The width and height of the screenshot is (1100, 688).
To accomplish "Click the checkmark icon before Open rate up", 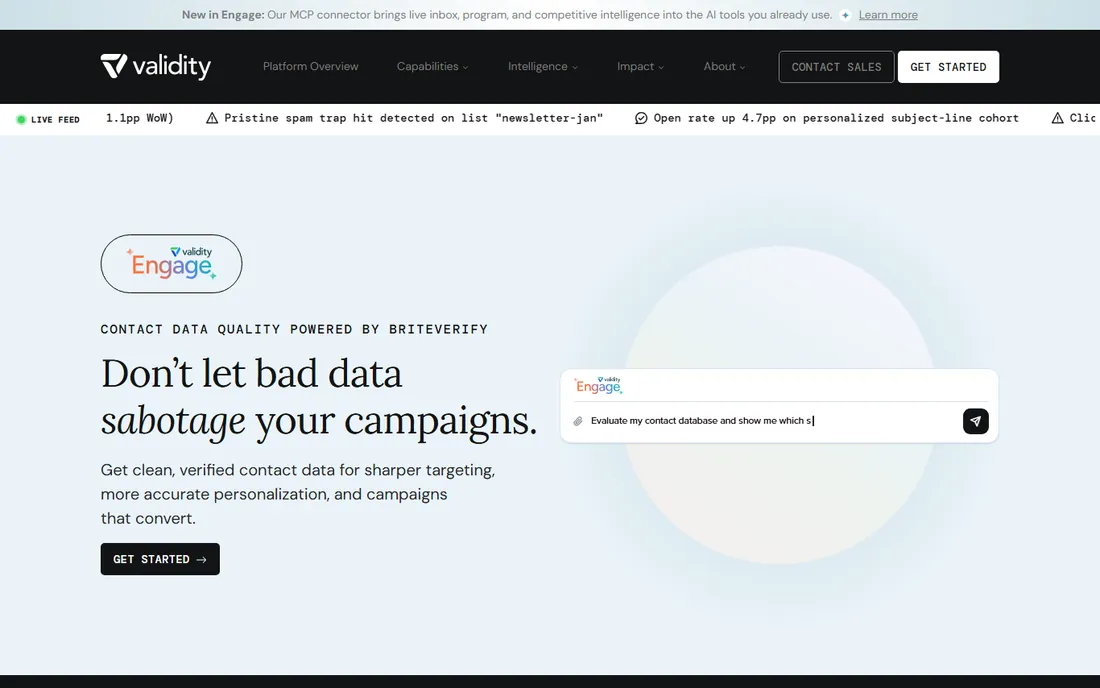I will coord(641,119).
